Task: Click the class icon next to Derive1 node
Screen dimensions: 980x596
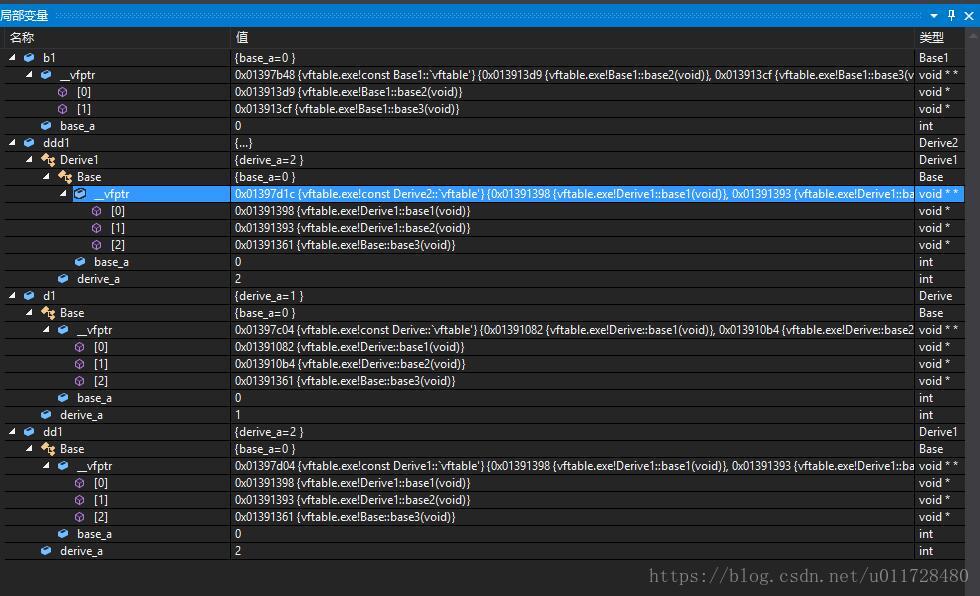Action: [49, 159]
